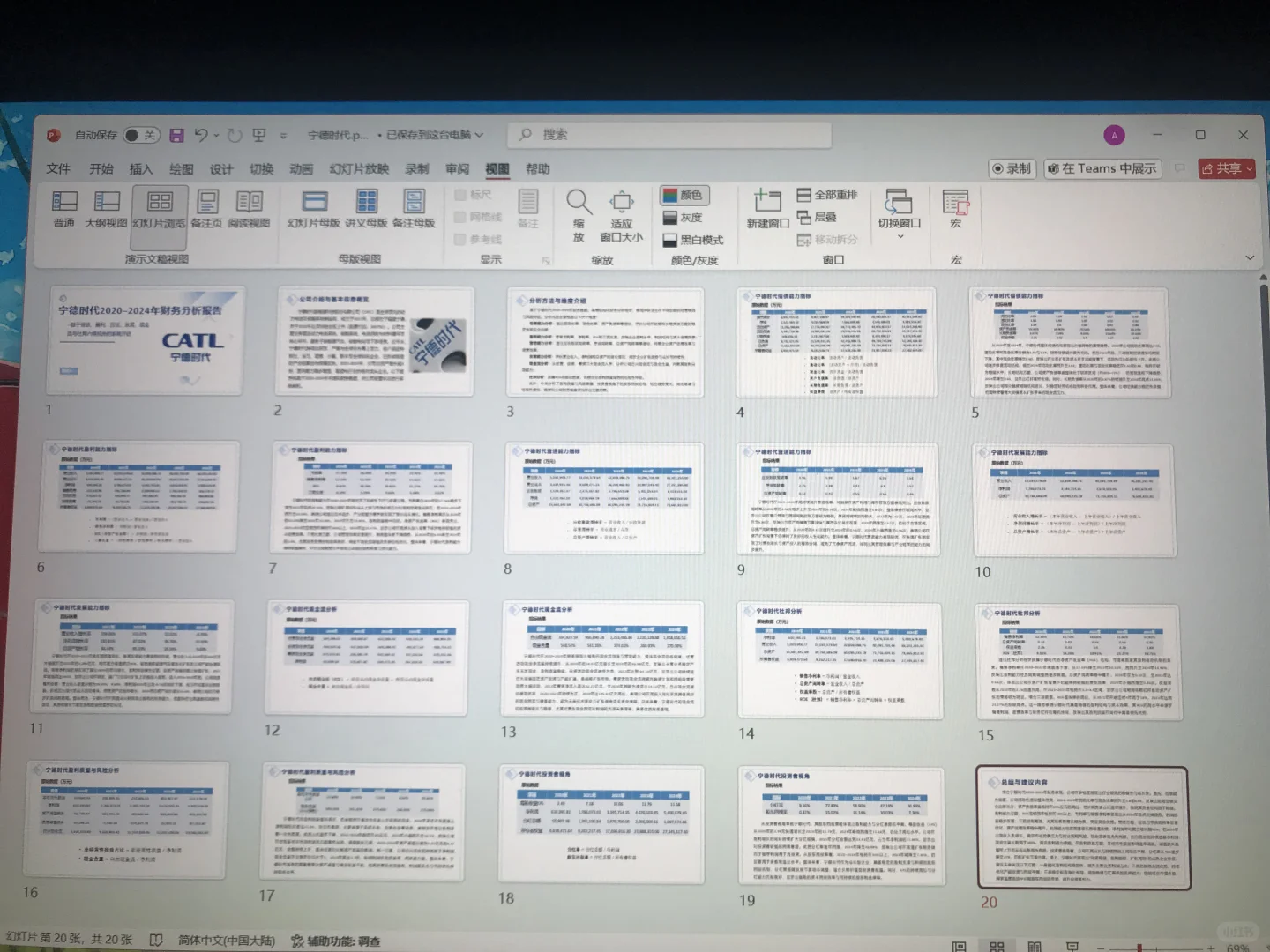This screenshot has height=952, width=1270.
Task: Select slide 1 title thumbnail
Action: tap(145, 340)
